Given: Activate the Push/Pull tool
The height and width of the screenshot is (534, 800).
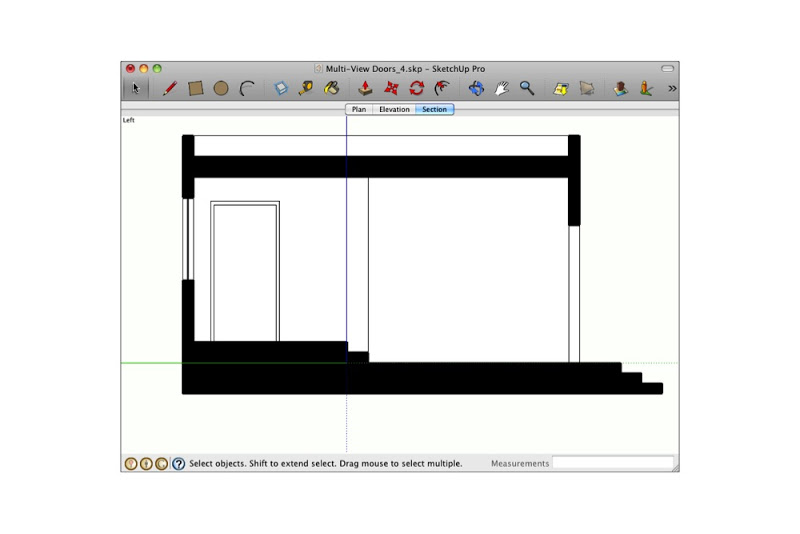Looking at the screenshot, I should pyautogui.click(x=365, y=88).
